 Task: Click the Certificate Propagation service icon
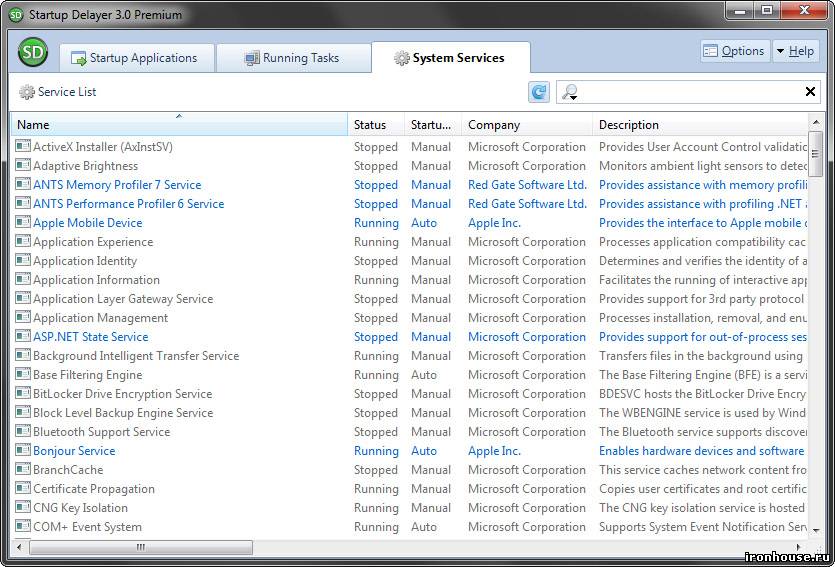(x=23, y=488)
